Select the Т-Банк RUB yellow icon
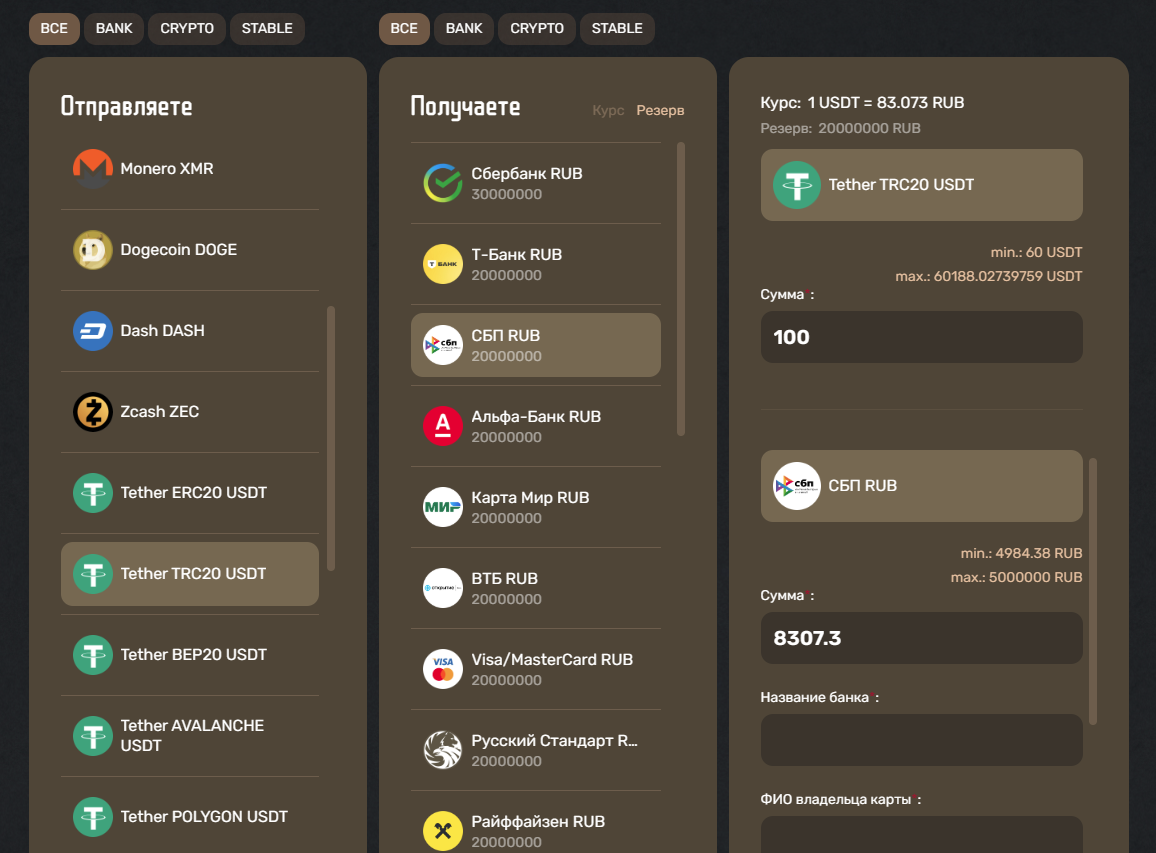Viewport: 1156px width, 853px height. 443,264
